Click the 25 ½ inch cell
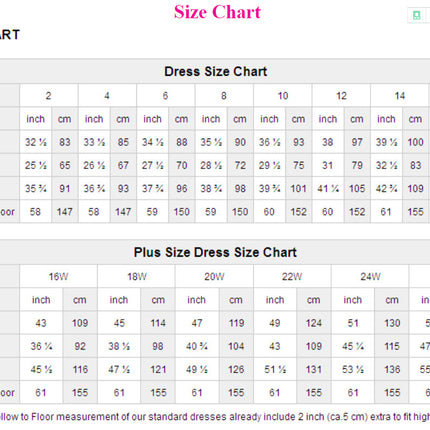The width and height of the screenshot is (430, 430). pyautogui.click(x=36, y=165)
